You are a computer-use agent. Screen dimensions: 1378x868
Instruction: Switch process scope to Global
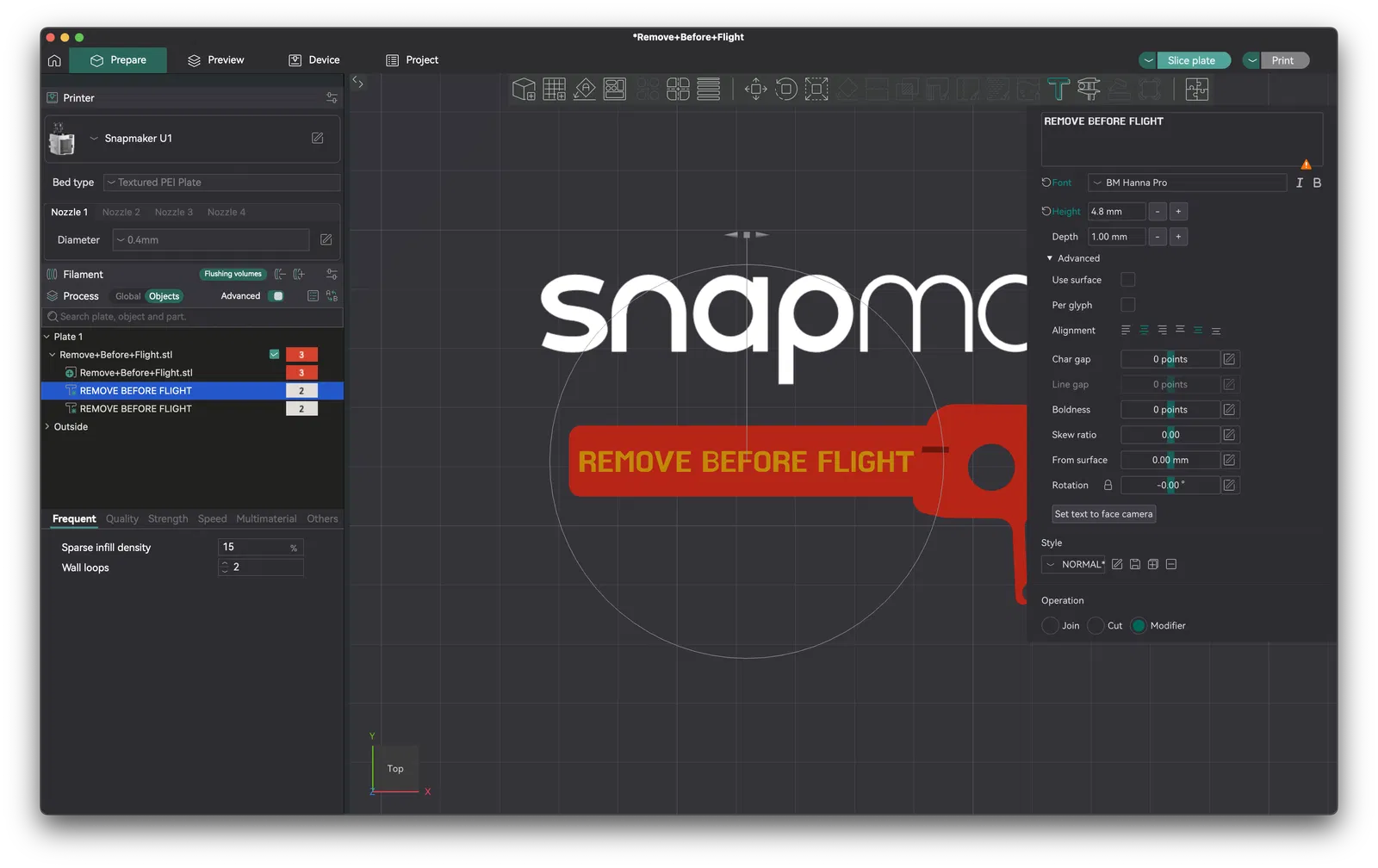point(127,296)
